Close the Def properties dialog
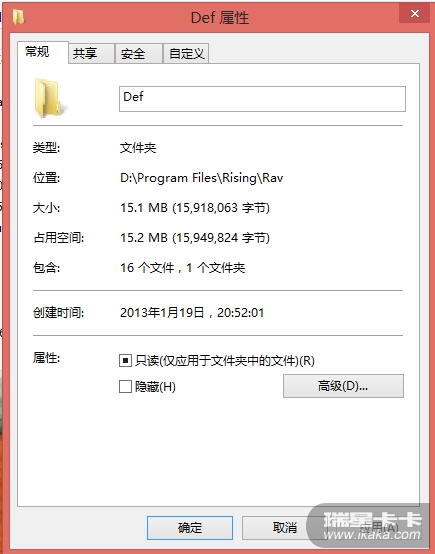Image resolution: width=435 pixels, height=554 pixels. 415,14
